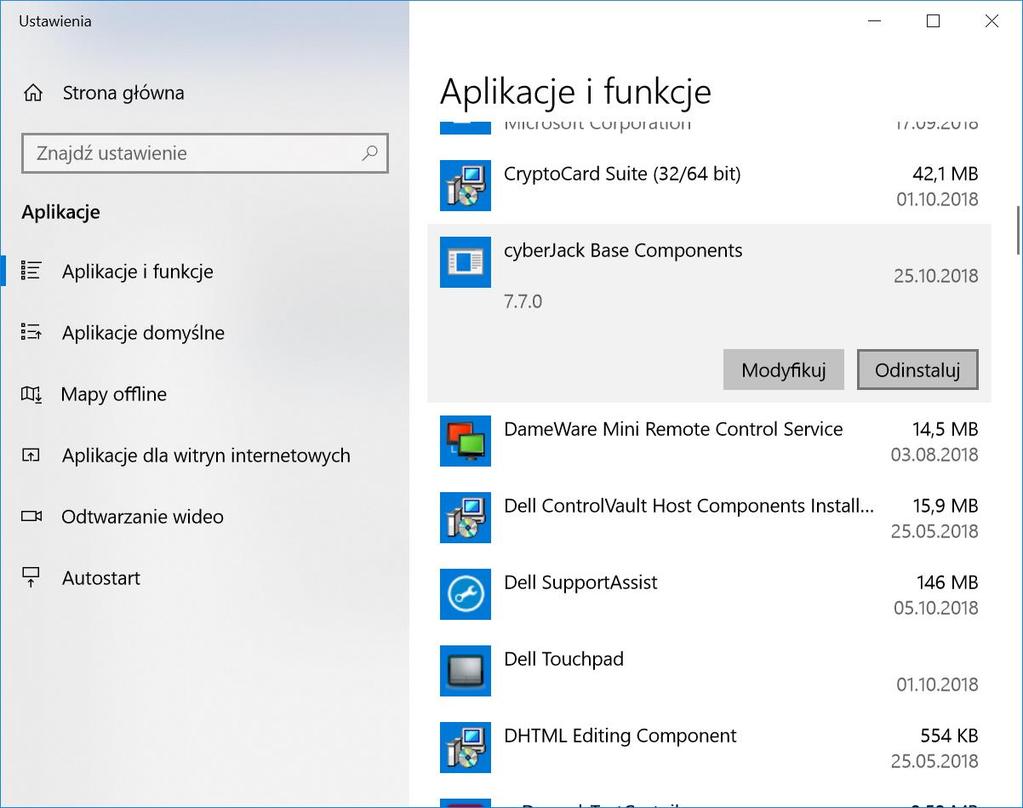
Task: Click Odinstaluj to uninstall cyberJack
Action: [917, 370]
